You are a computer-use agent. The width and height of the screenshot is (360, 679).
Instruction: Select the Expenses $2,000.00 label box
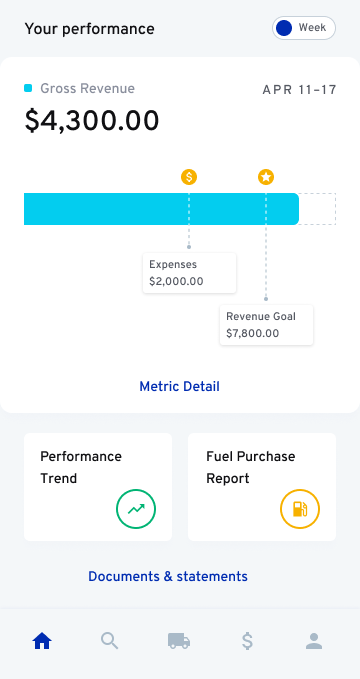189,273
